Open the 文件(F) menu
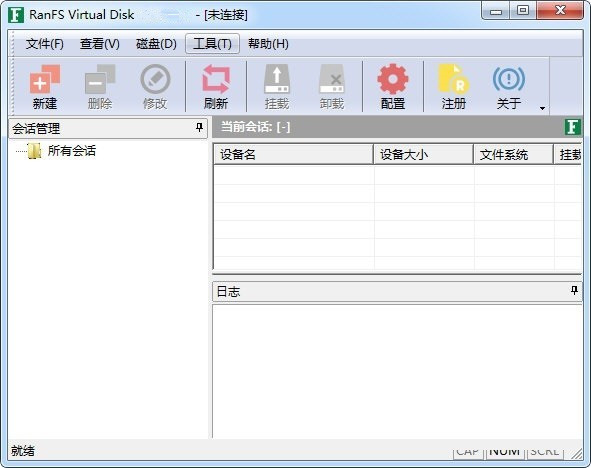This screenshot has width=591, height=468. (44, 44)
